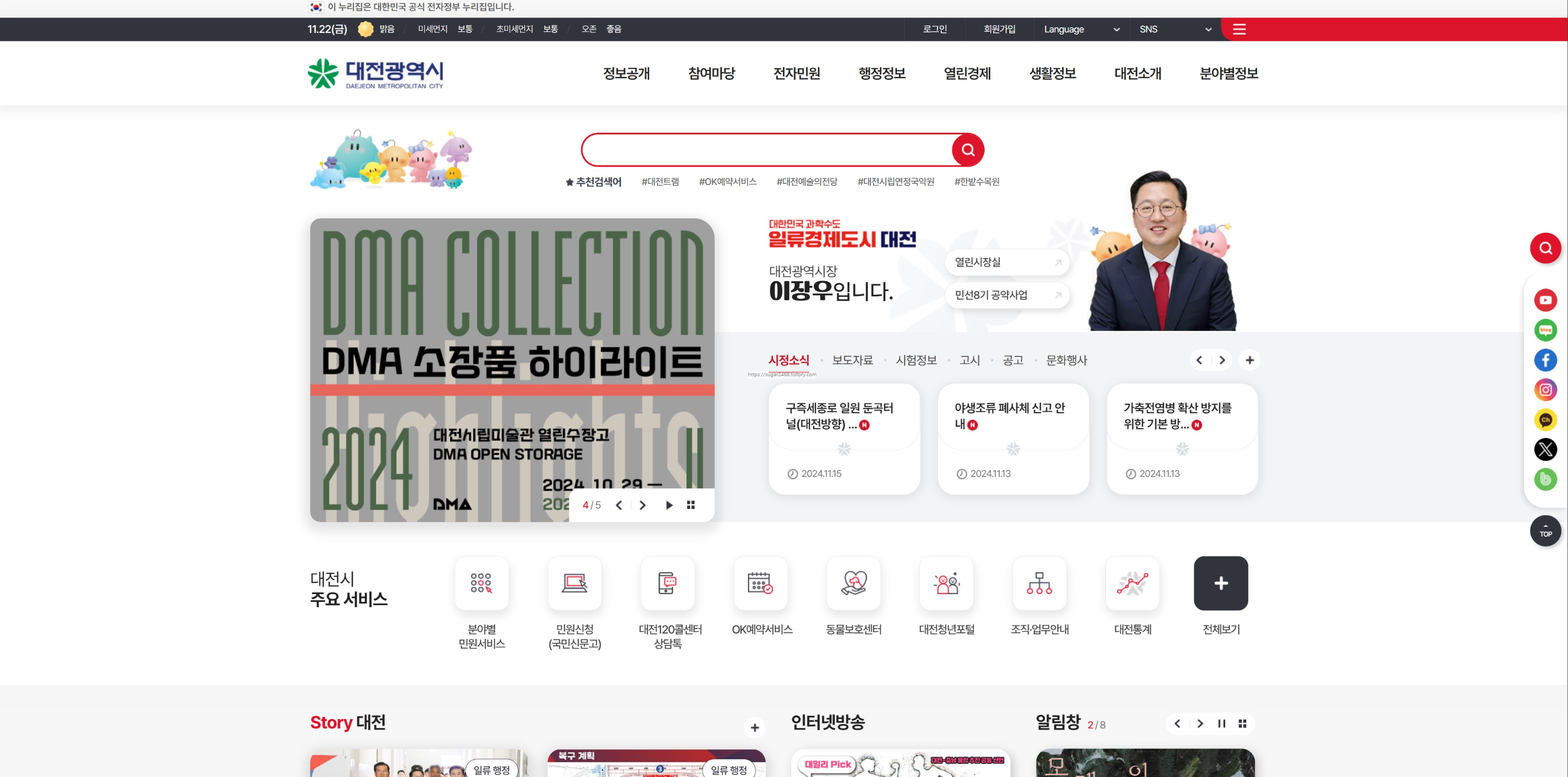Expand the SNS dropdown

point(1175,29)
